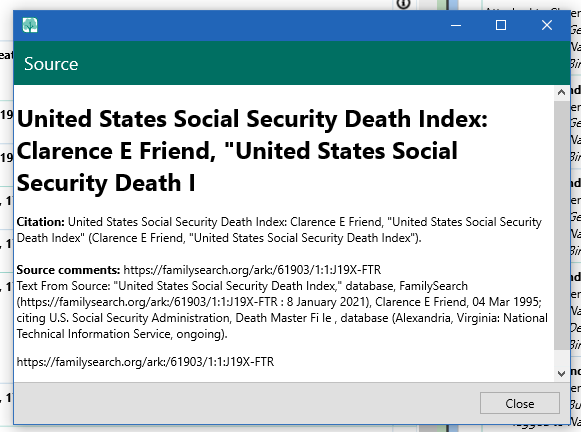
Task: Click the scrollbar up arrow
Action: tap(561, 92)
